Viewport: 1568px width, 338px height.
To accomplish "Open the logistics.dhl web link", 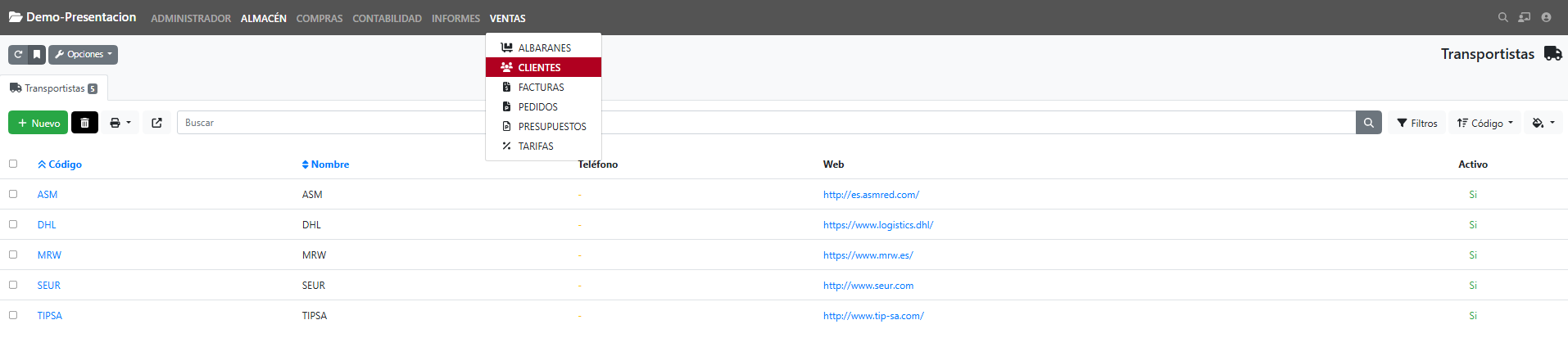I will pyautogui.click(x=878, y=225).
